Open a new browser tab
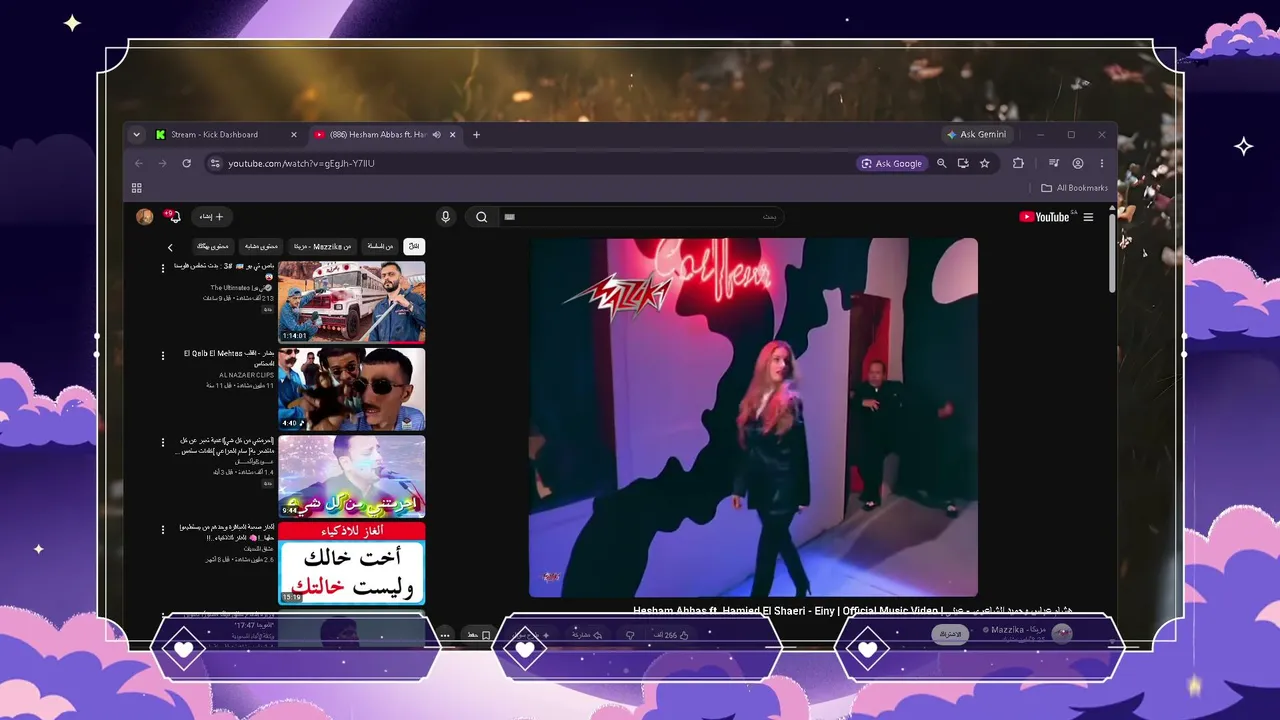 pyautogui.click(x=476, y=135)
